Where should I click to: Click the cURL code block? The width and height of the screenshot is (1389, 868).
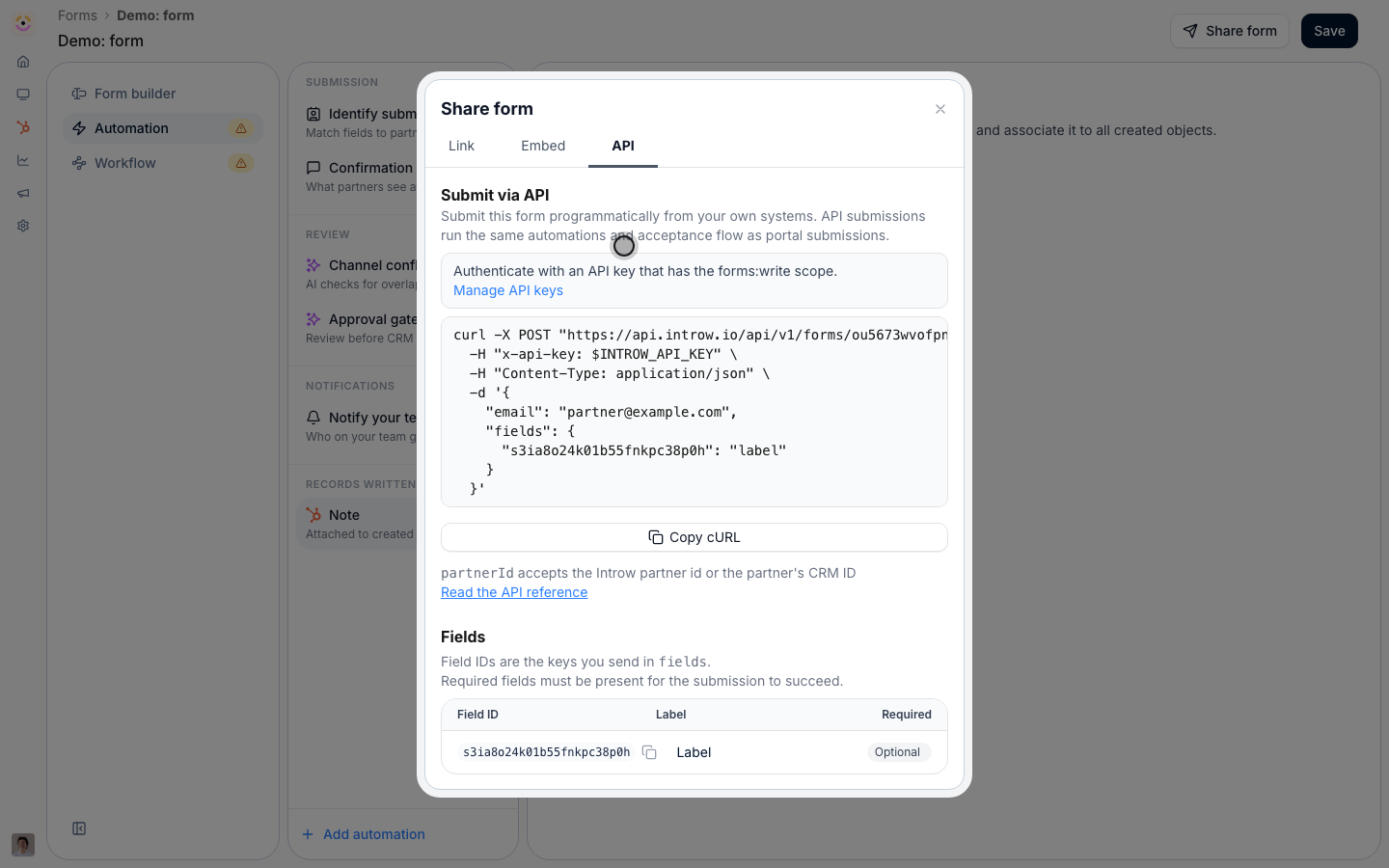694,412
